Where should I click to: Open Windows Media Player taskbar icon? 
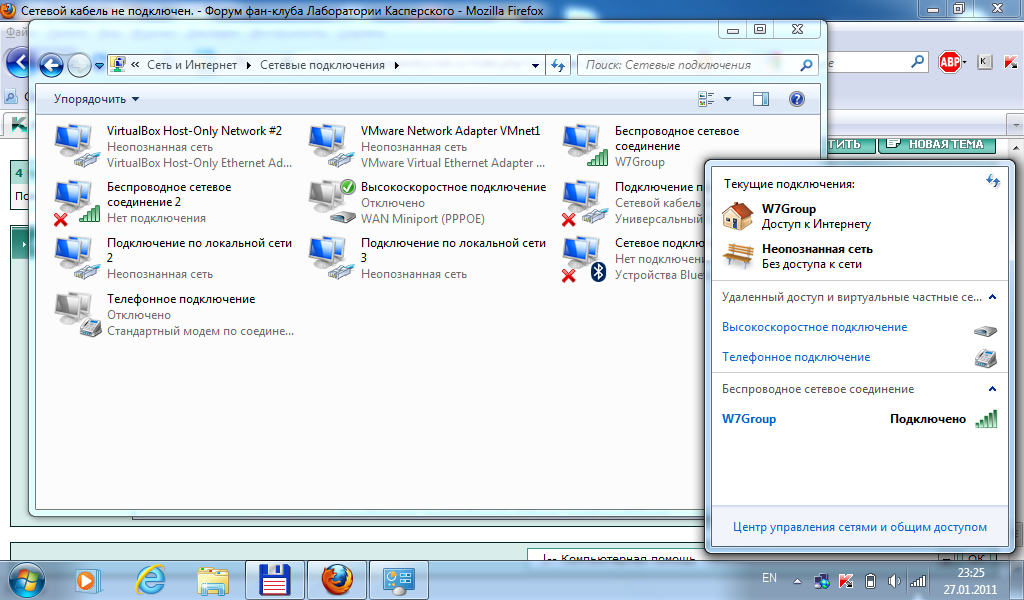[x=86, y=580]
